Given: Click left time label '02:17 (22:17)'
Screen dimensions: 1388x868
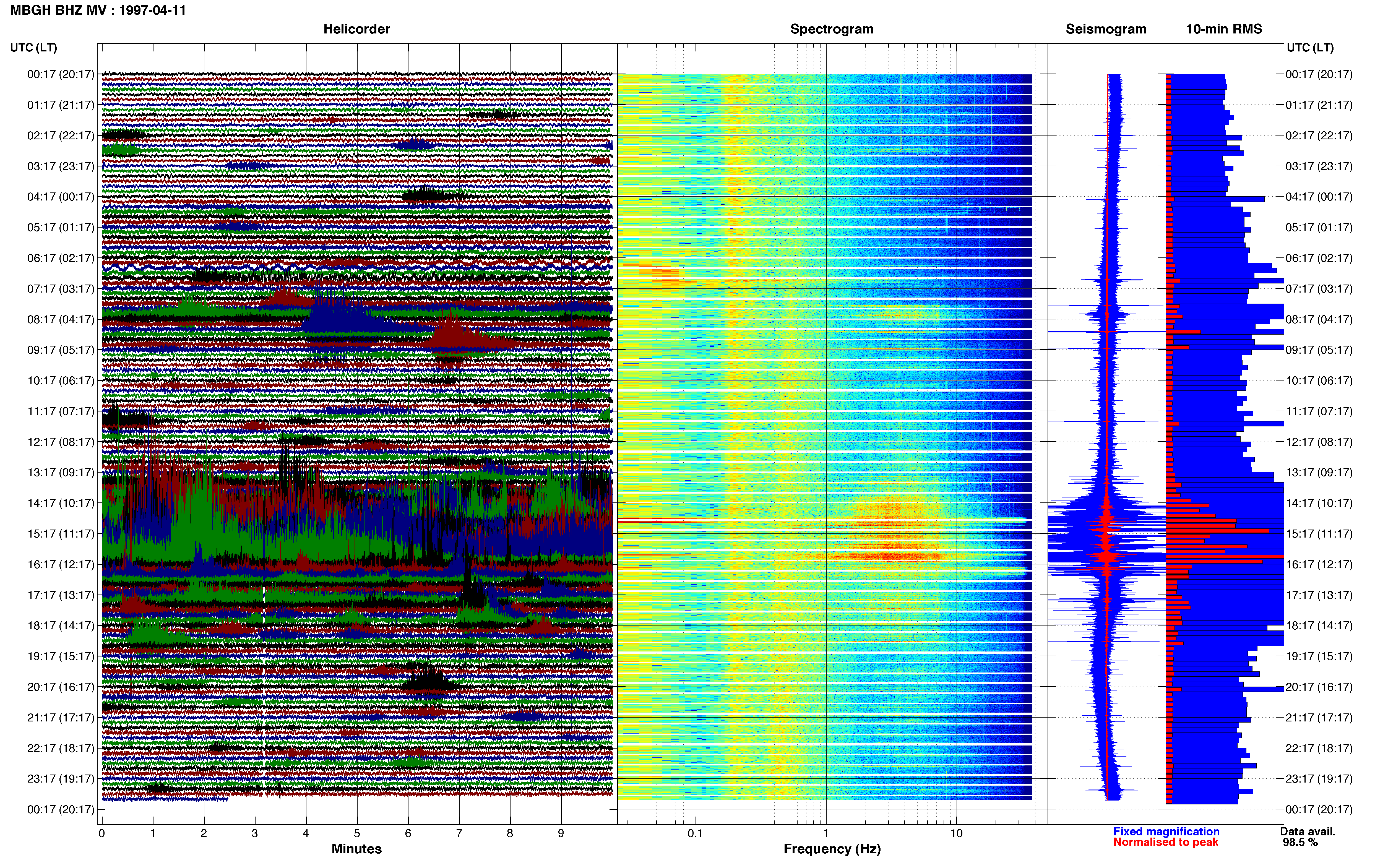Looking at the screenshot, I should click(61, 135).
